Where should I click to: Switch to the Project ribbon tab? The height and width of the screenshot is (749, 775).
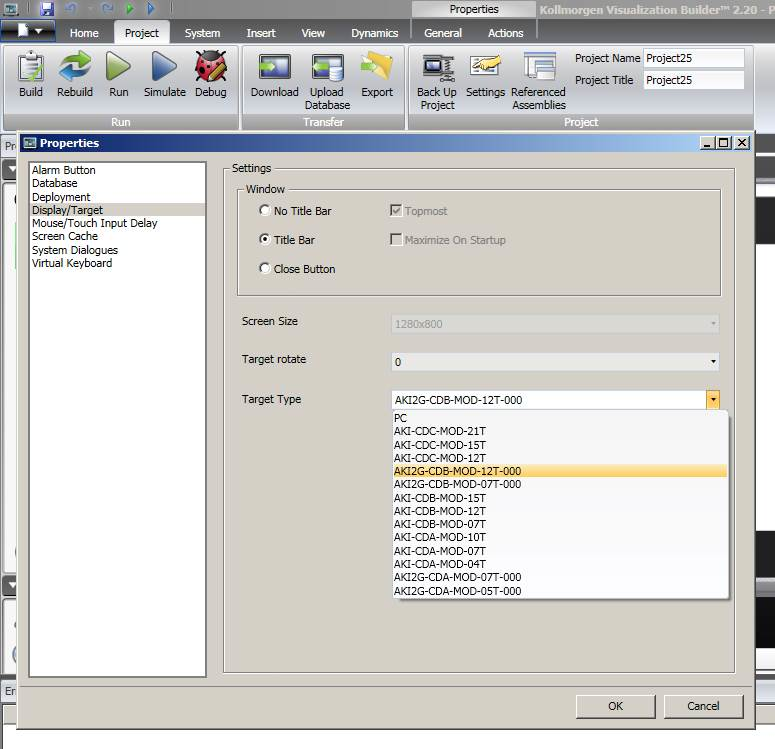pyautogui.click(x=142, y=33)
